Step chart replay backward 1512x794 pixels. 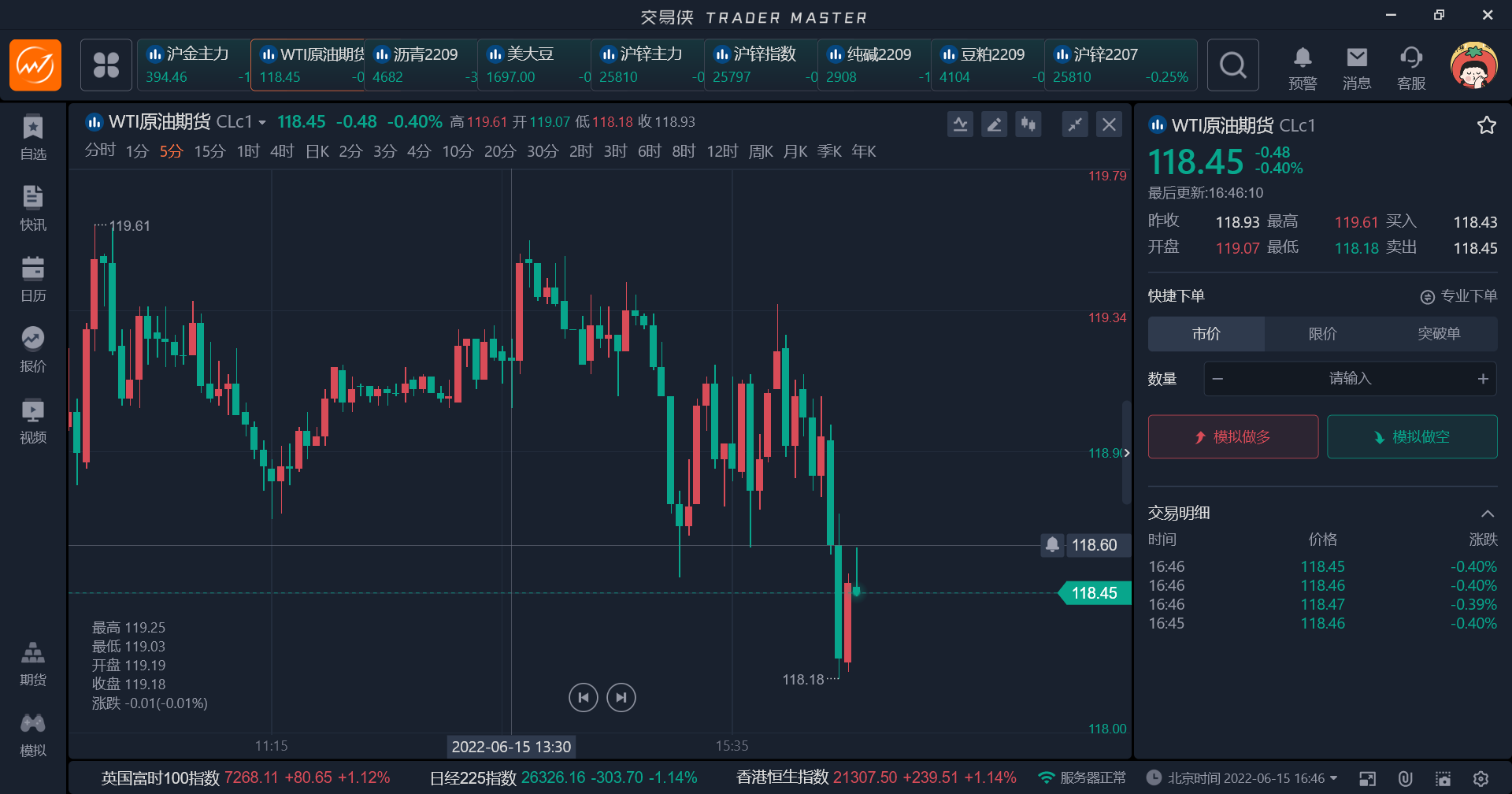[584, 697]
